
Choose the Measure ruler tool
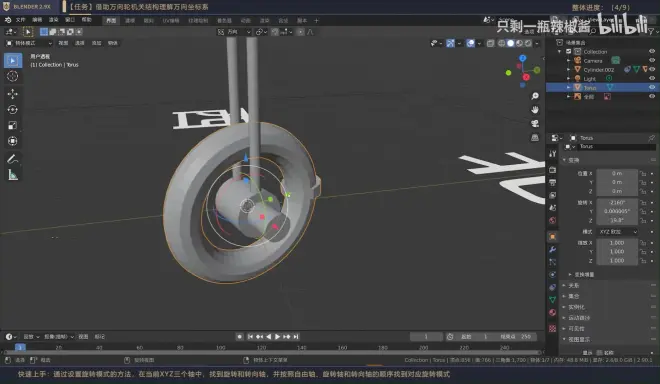pos(13,175)
